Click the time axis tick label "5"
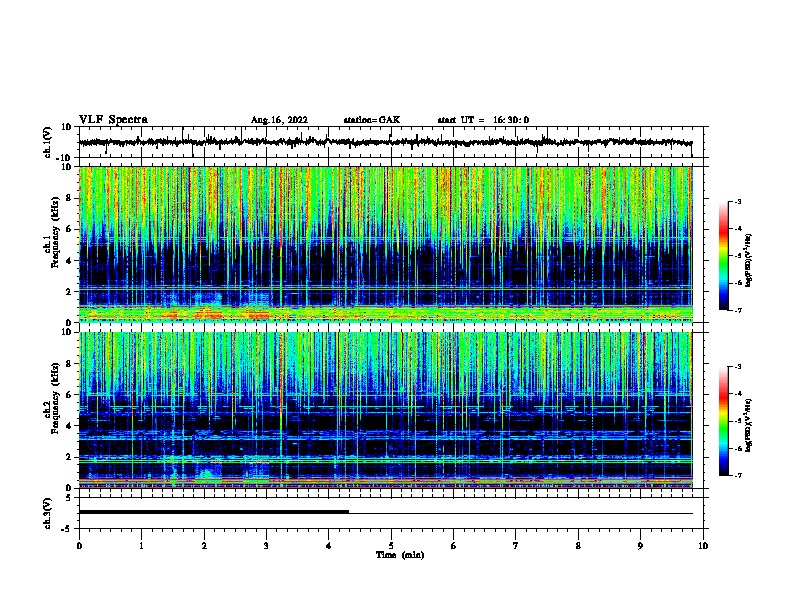Screen dimensions: 792x612 pos(391,545)
